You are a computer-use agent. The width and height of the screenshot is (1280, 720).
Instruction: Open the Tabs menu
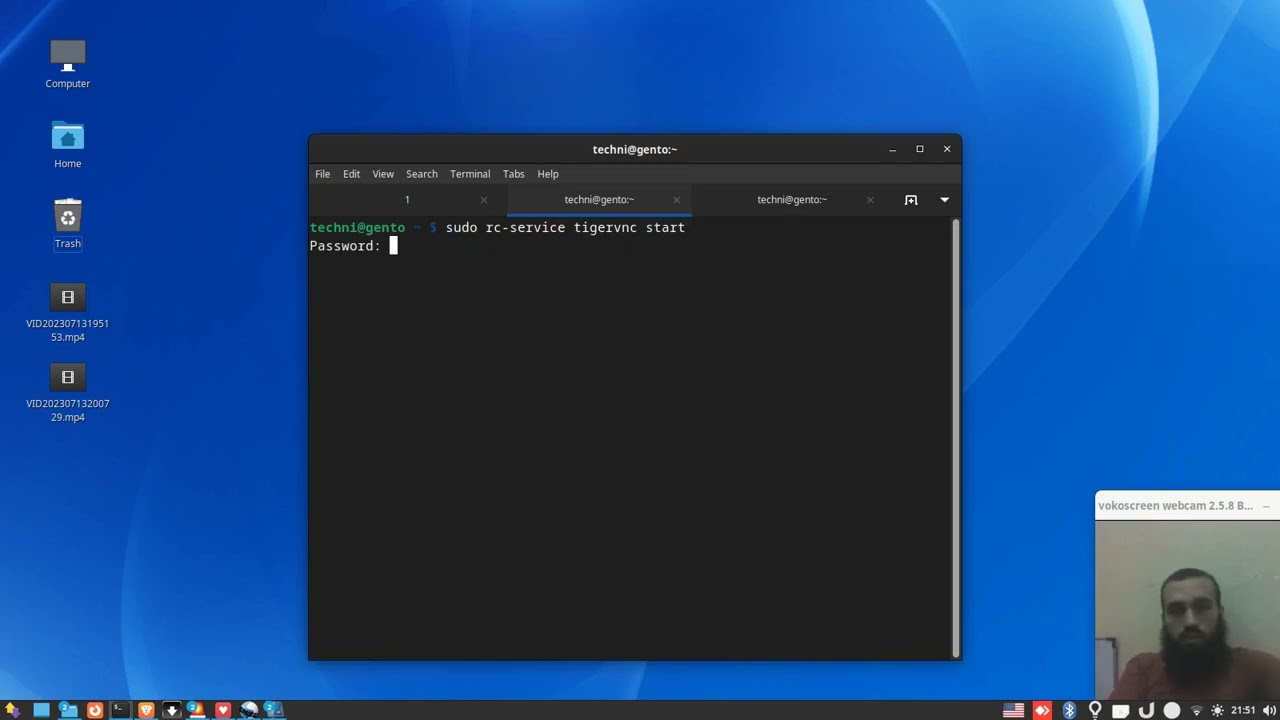[514, 174]
